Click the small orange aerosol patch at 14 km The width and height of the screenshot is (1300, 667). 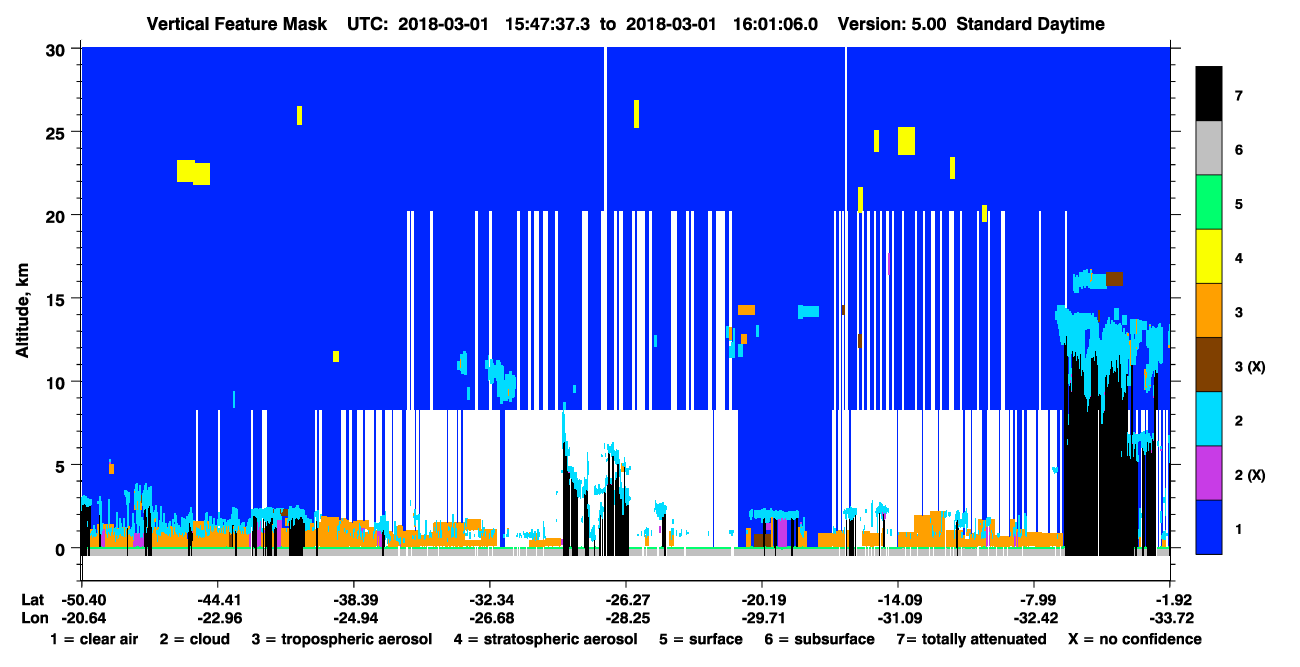pyautogui.click(x=746, y=310)
